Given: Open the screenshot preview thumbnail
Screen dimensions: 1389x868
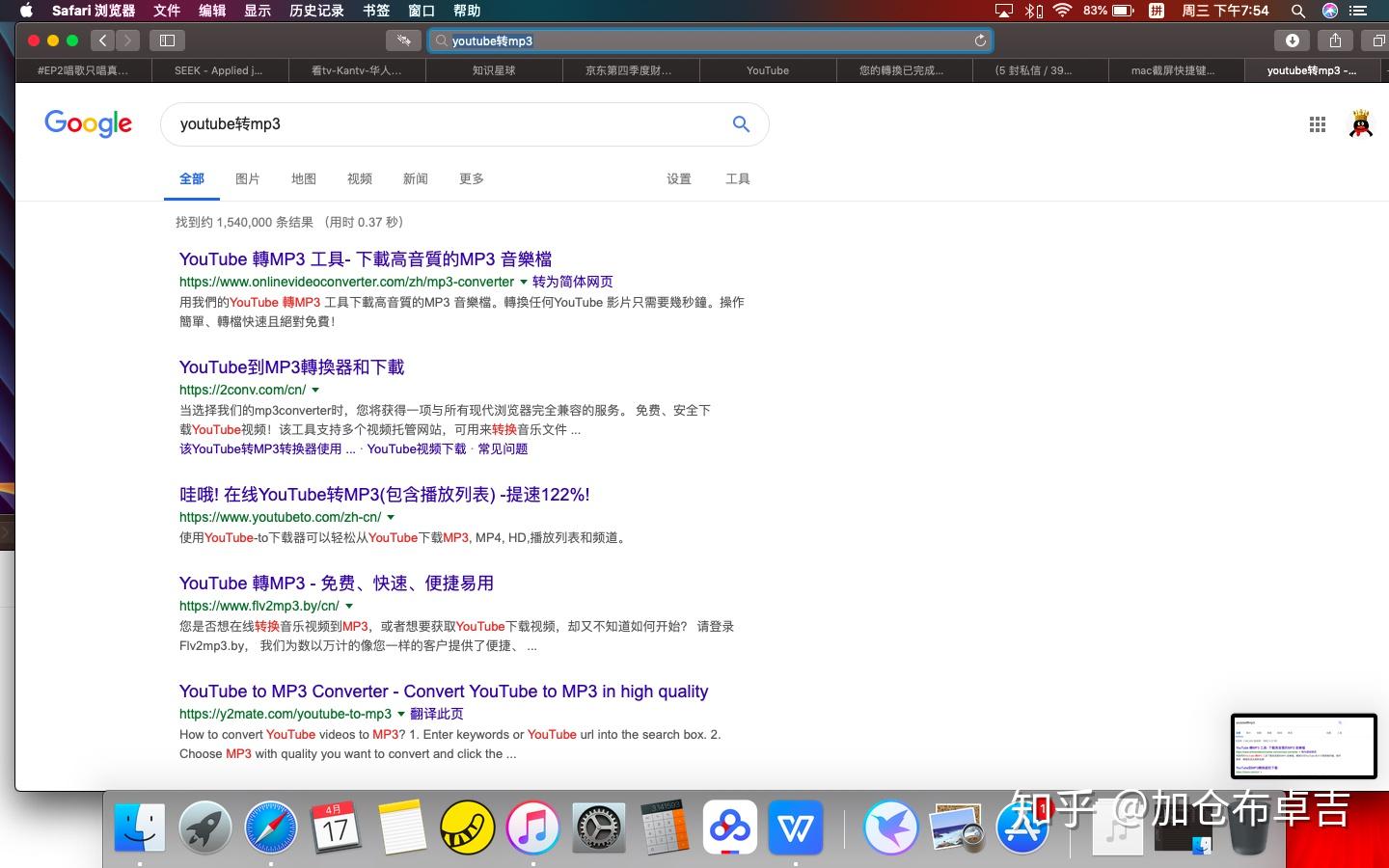Looking at the screenshot, I should (1304, 746).
